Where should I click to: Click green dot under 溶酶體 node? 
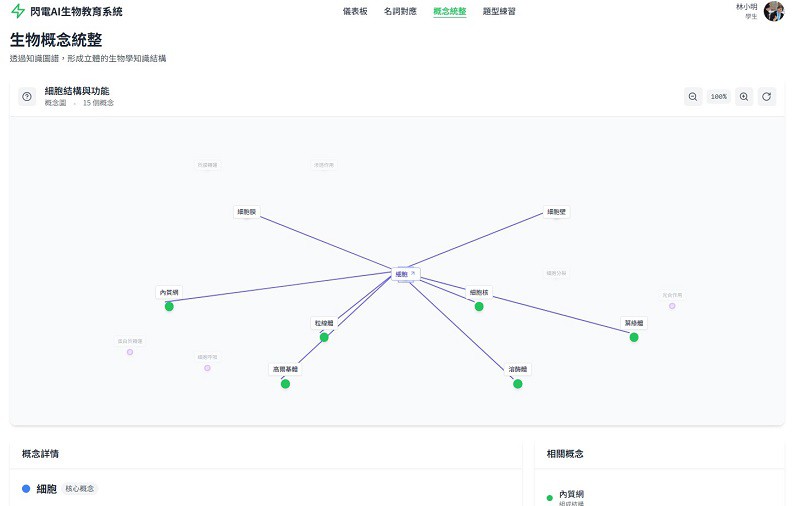point(518,384)
